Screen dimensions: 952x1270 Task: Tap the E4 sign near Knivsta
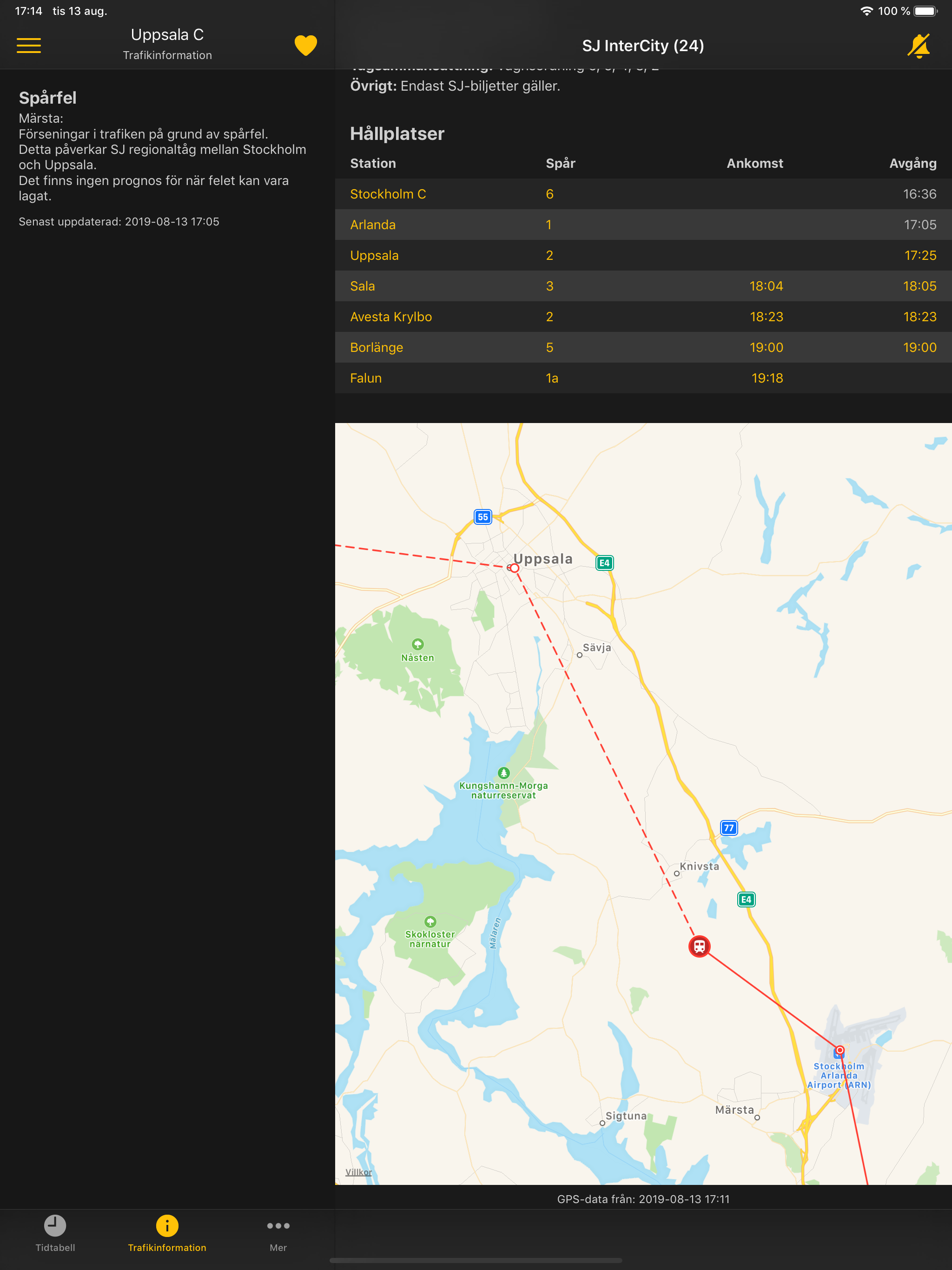pyautogui.click(x=746, y=899)
